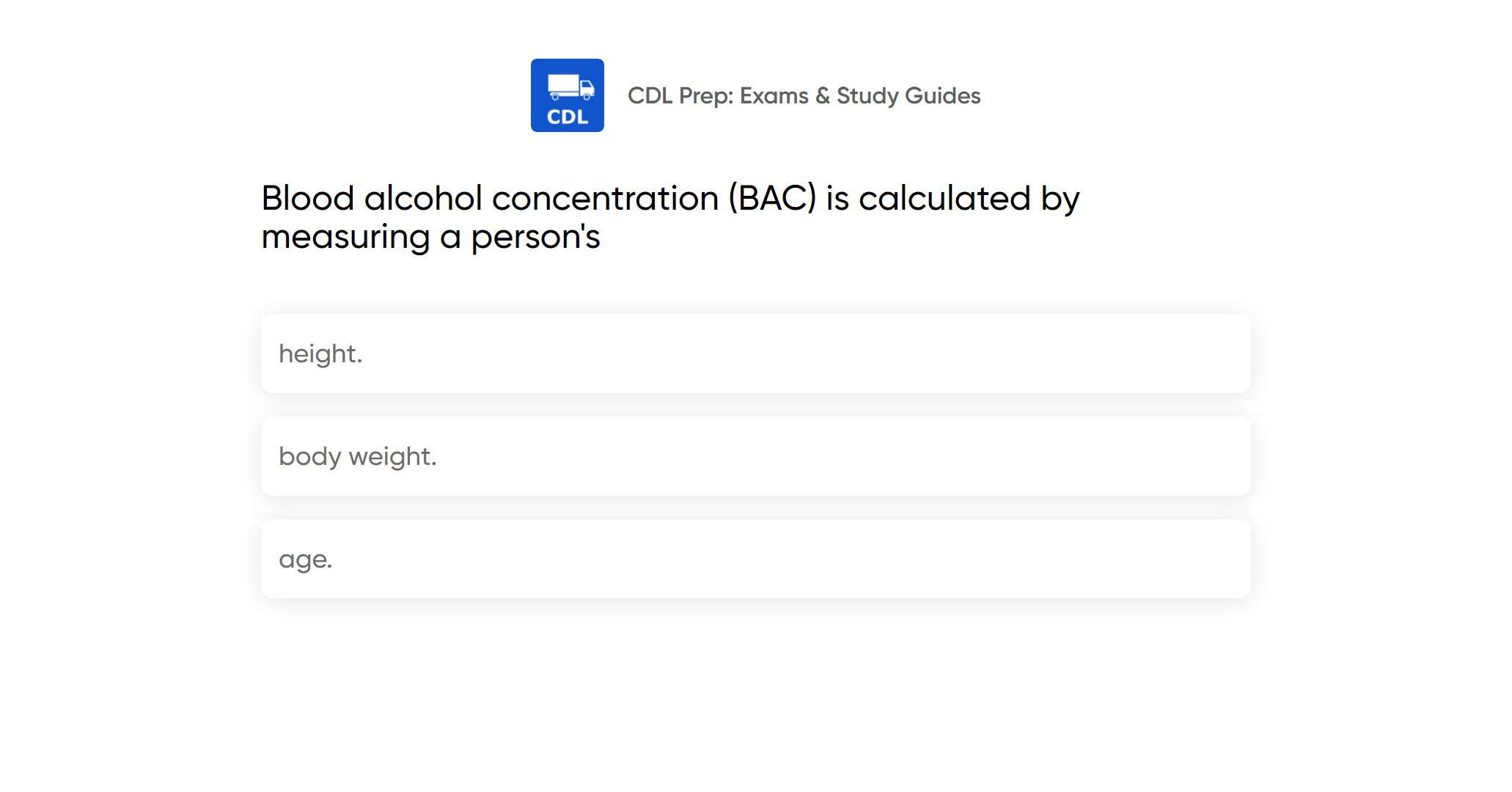1512x792 pixels.
Task: Answer the question with age
Action: tap(306, 560)
